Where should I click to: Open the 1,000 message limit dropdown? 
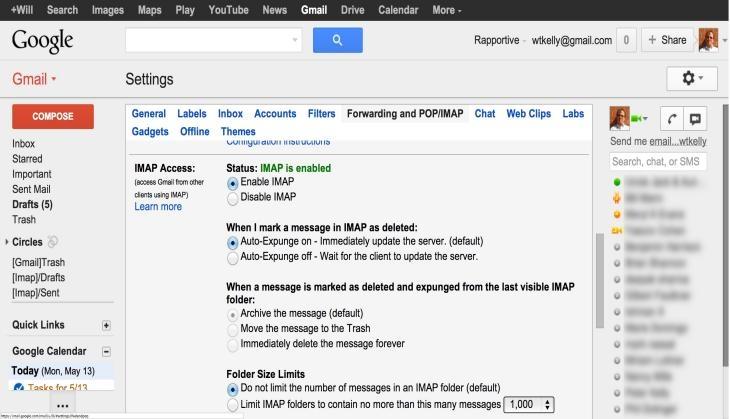click(x=529, y=405)
